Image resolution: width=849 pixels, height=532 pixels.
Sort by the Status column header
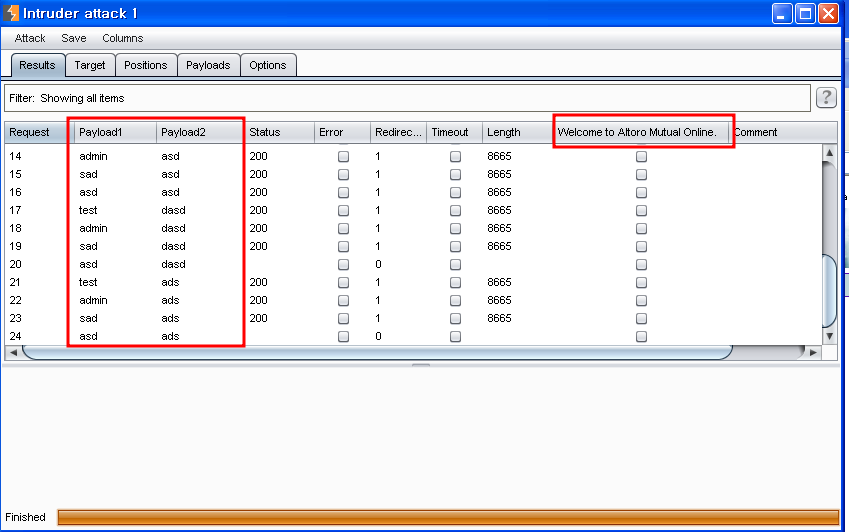279,133
